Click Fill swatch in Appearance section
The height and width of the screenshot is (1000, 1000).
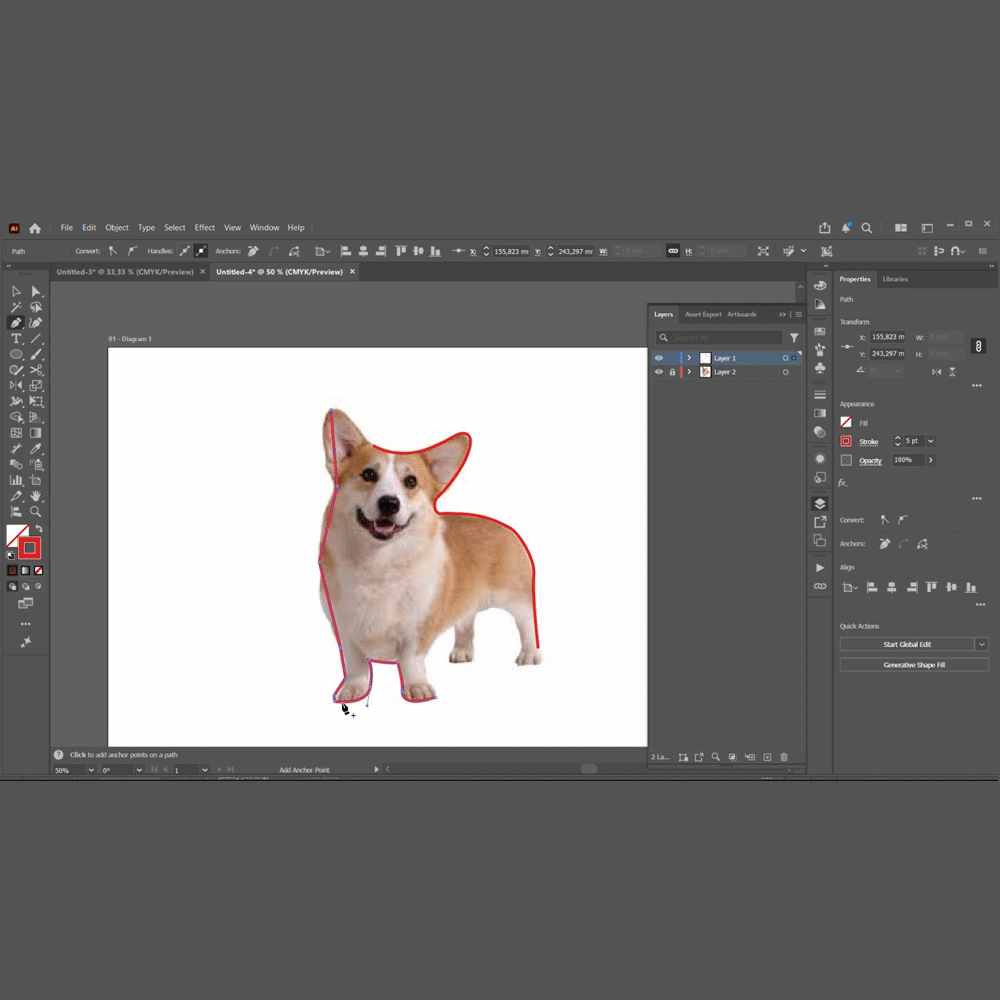pos(846,422)
